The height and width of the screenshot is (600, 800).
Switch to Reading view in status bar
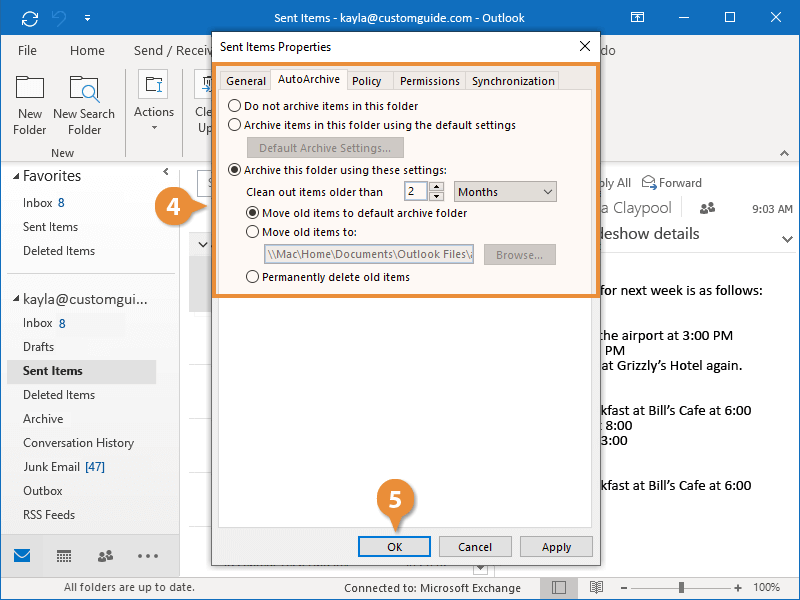pyautogui.click(x=596, y=588)
